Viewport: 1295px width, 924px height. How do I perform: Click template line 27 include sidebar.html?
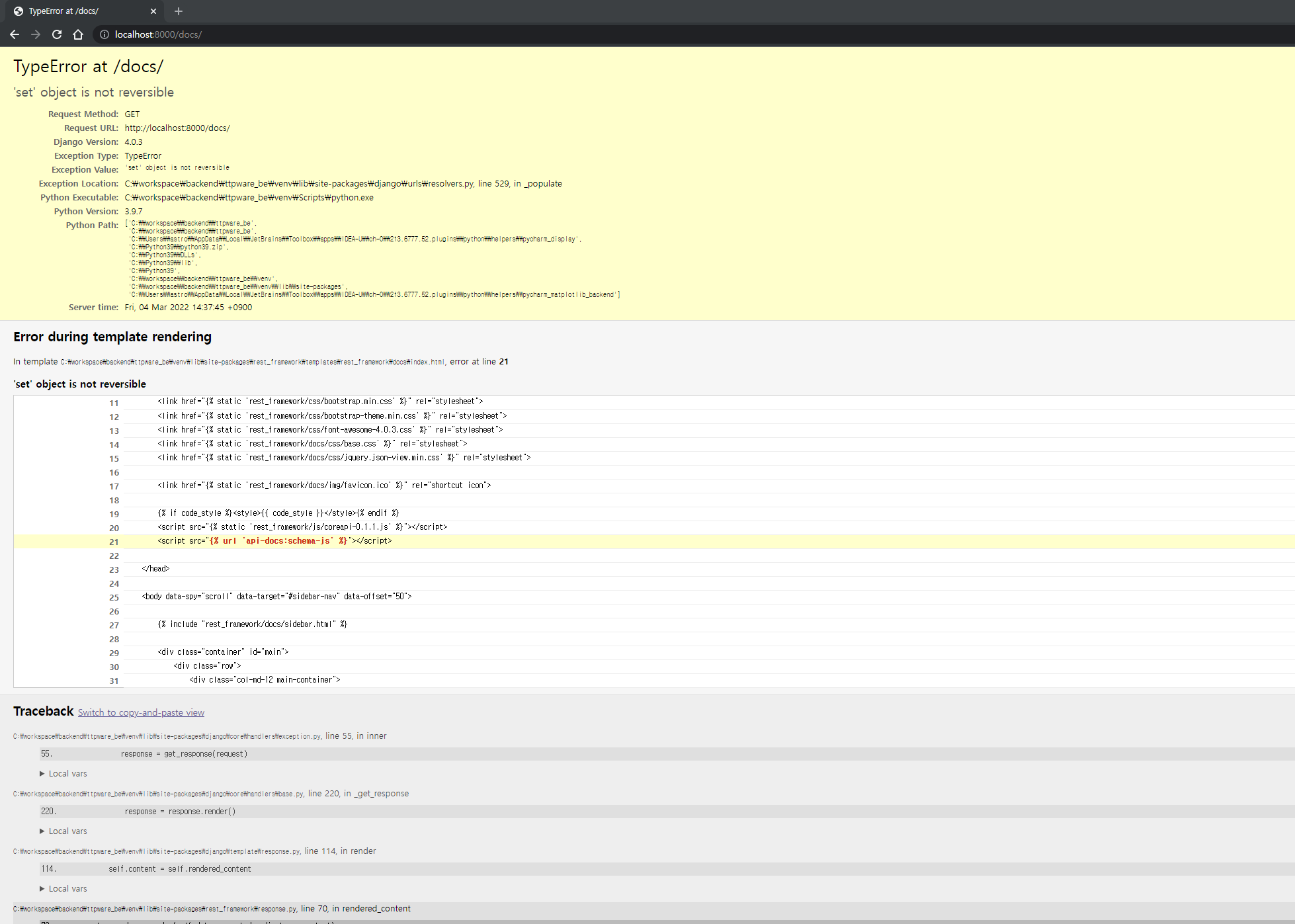tap(253, 624)
